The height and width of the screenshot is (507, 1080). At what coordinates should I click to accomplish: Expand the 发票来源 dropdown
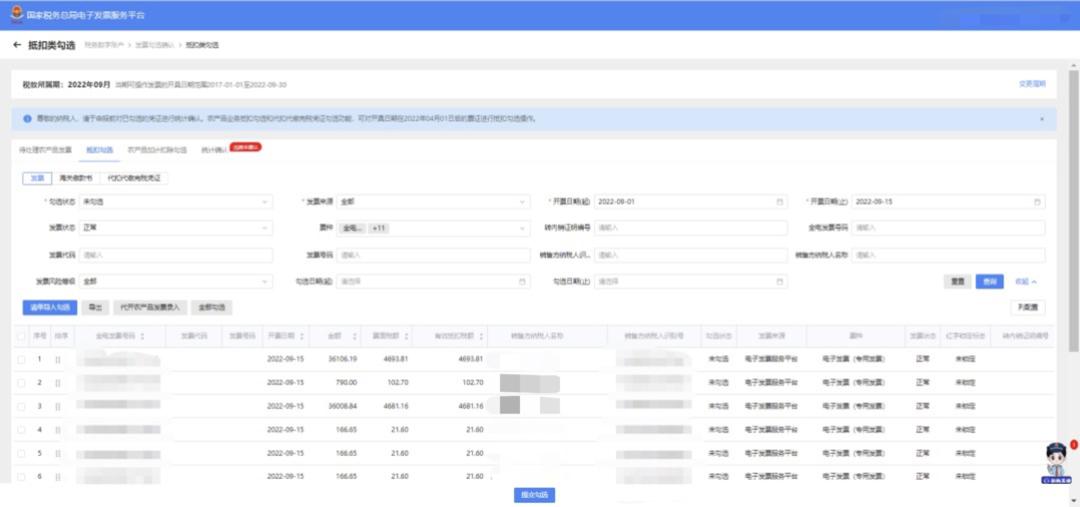[432, 201]
